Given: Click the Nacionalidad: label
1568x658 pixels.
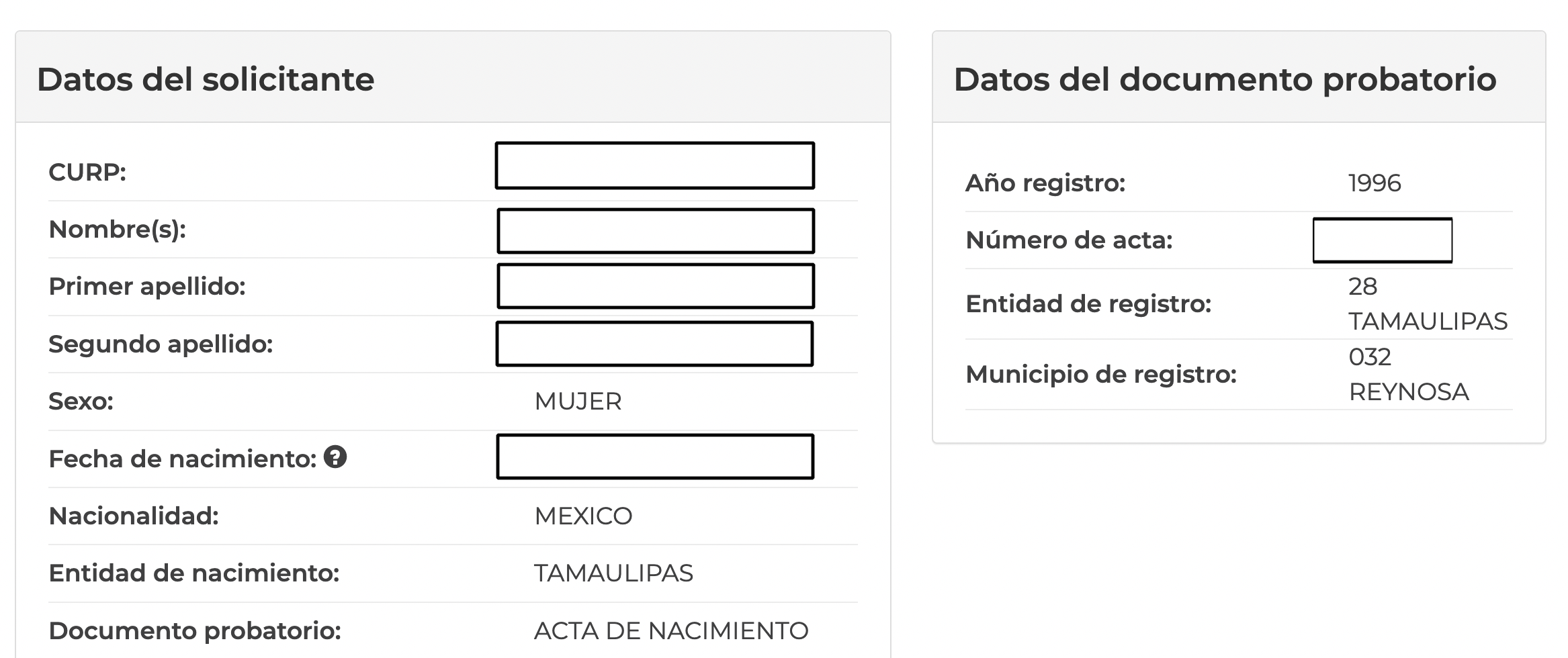Looking at the screenshot, I should 134,516.
